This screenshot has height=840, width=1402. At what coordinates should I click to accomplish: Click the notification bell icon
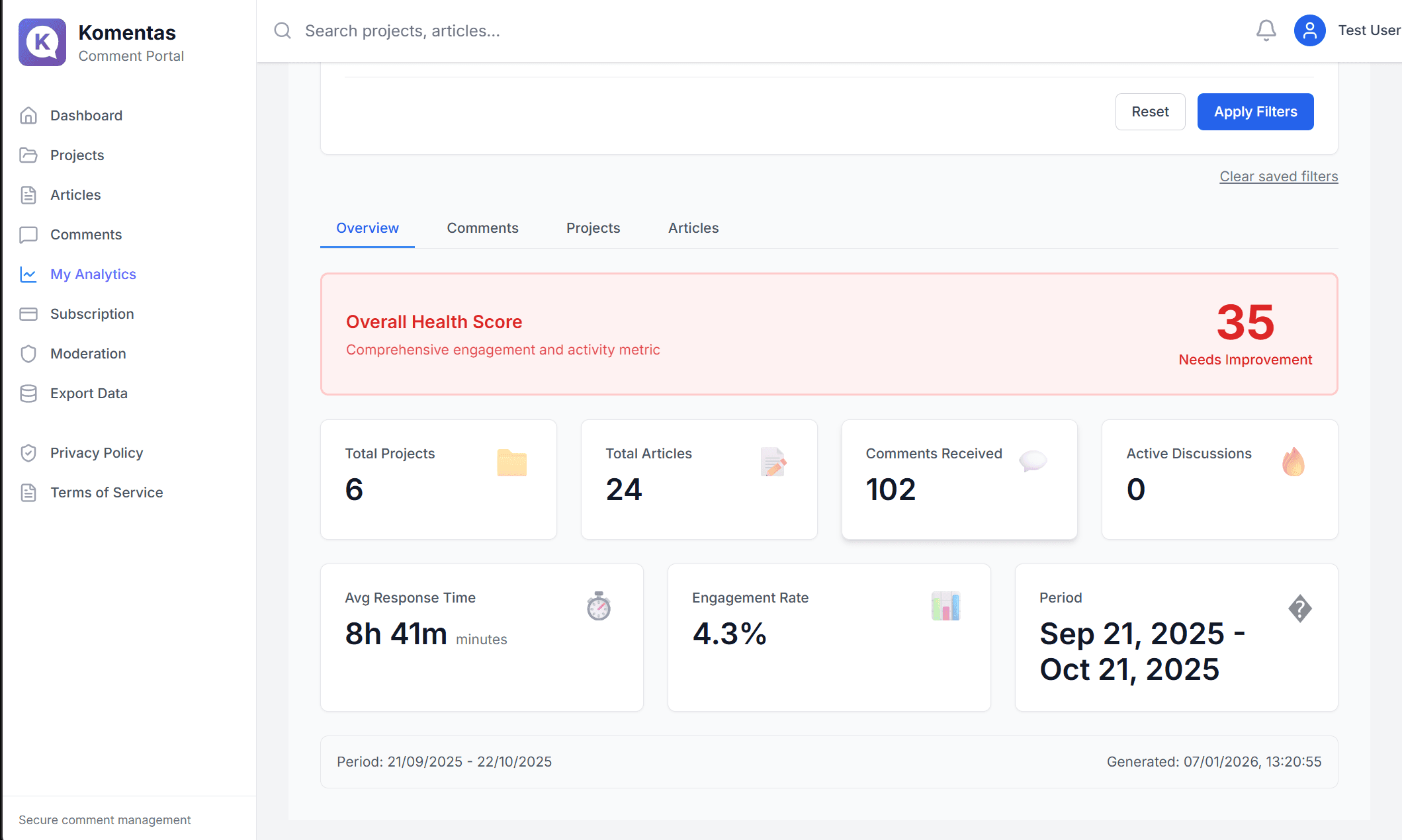point(1266,30)
